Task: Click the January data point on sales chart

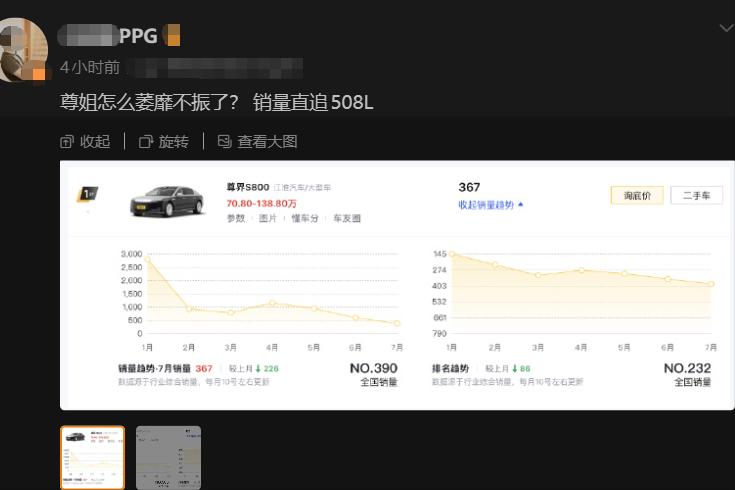Action: point(148,259)
